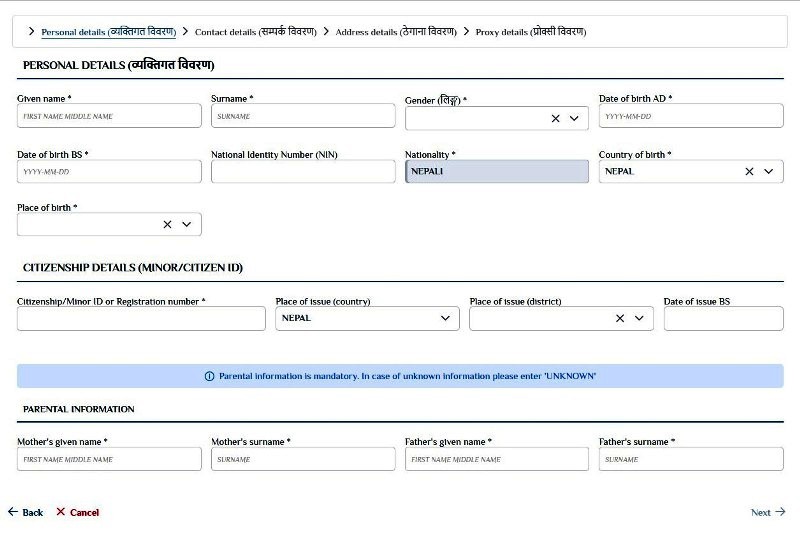The width and height of the screenshot is (800, 541).
Task: Focus Father's given name field
Action: click(x=497, y=459)
